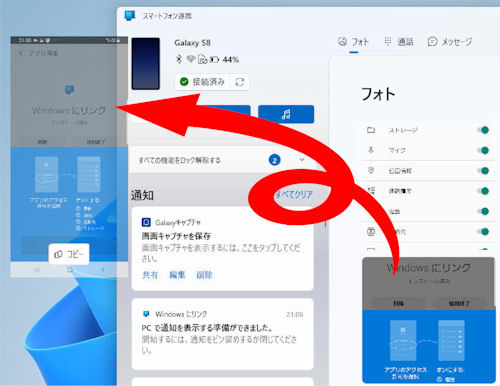500x386 pixels.
Task: Click the Windows にリンク notification app icon
Action: click(x=146, y=314)
